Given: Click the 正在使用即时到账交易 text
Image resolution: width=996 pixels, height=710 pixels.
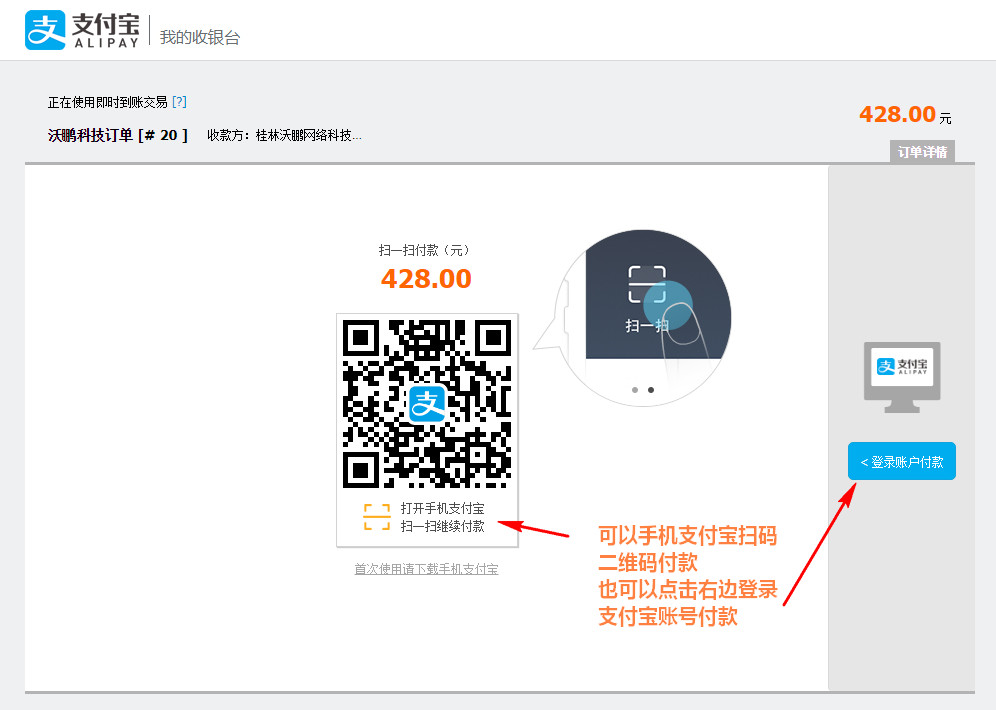Looking at the screenshot, I should coord(108,102).
